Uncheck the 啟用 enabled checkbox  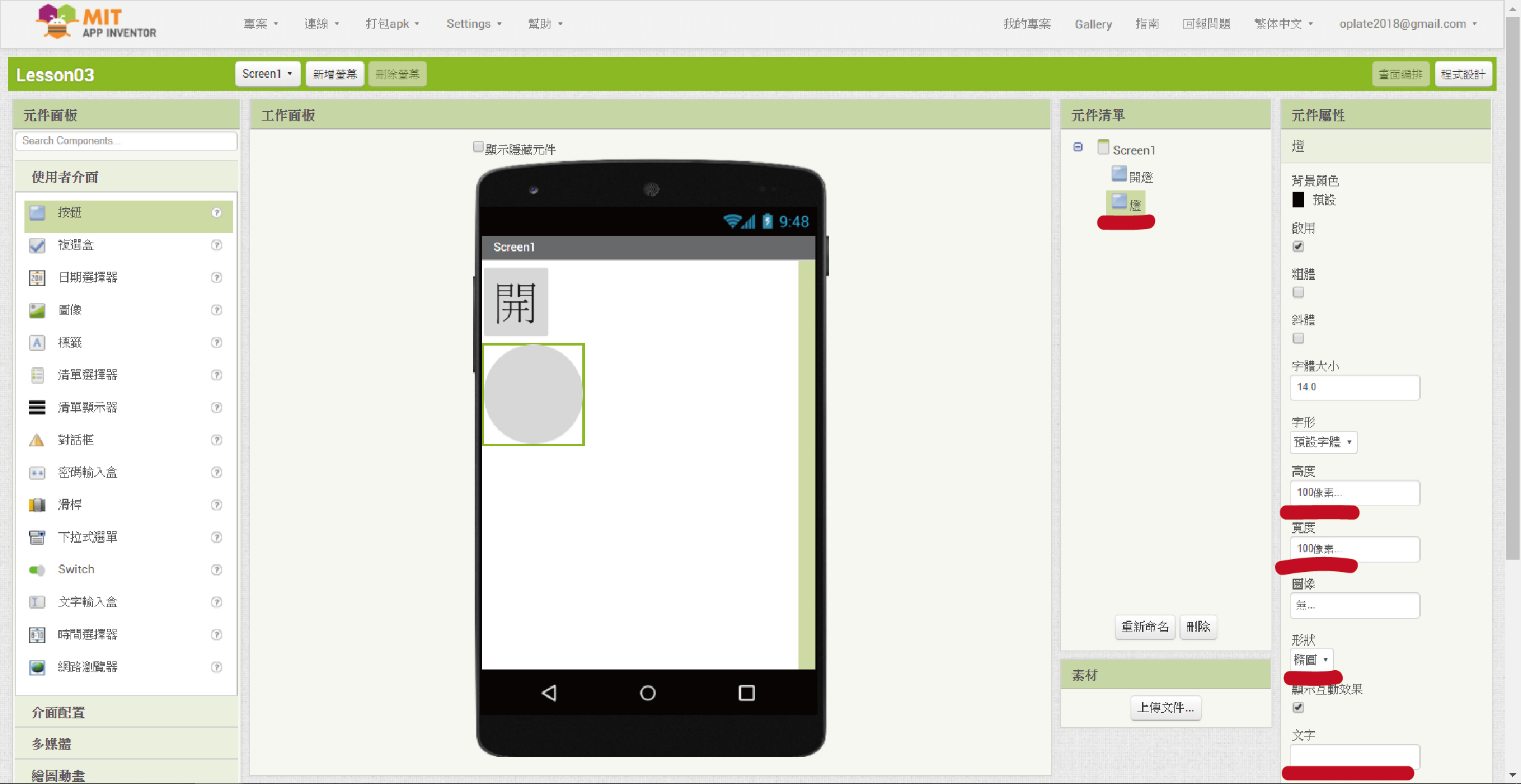click(x=1298, y=247)
